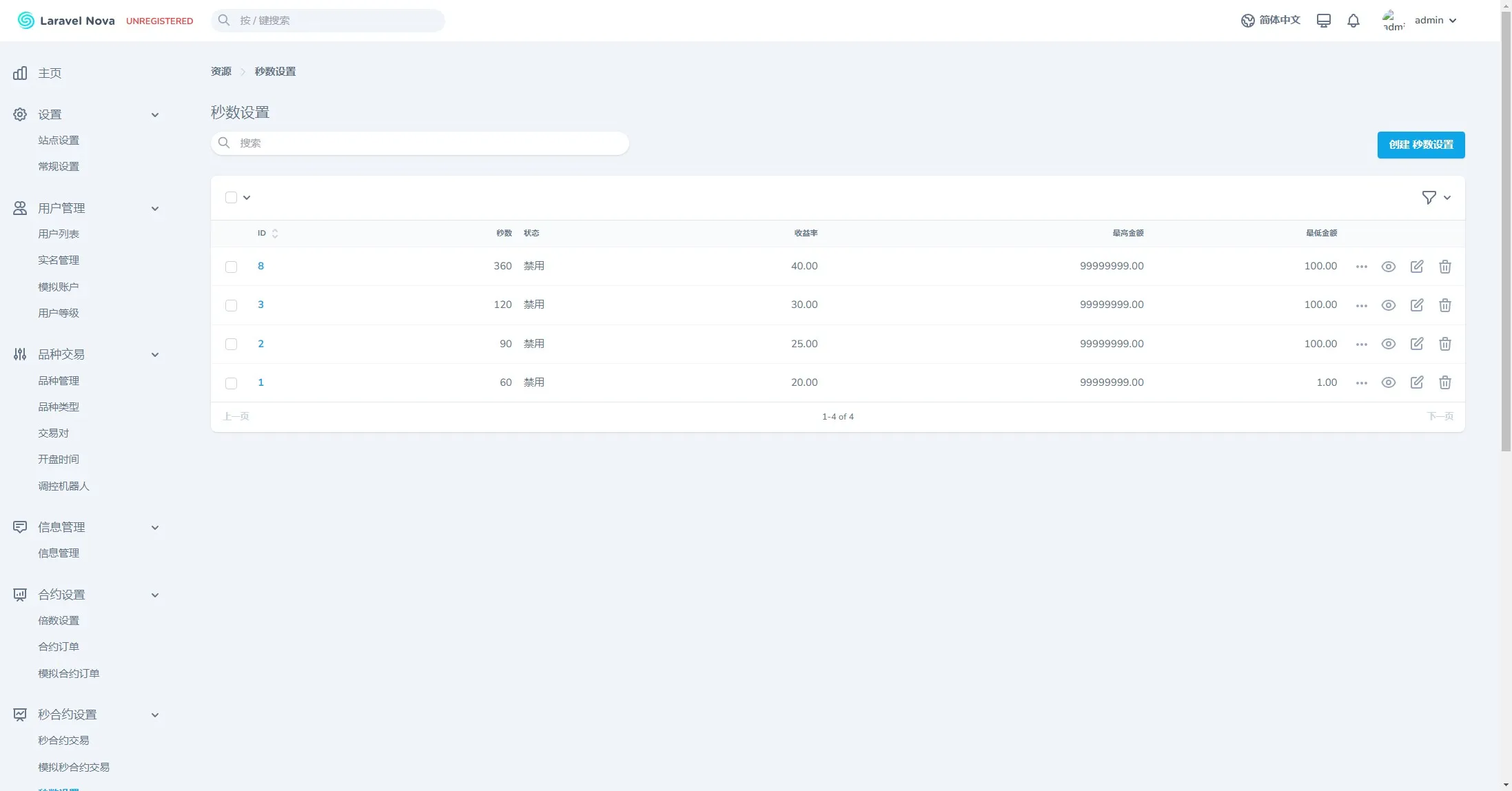View details of row ID 8
Screen dimensions: 1512x791
click(1388, 267)
